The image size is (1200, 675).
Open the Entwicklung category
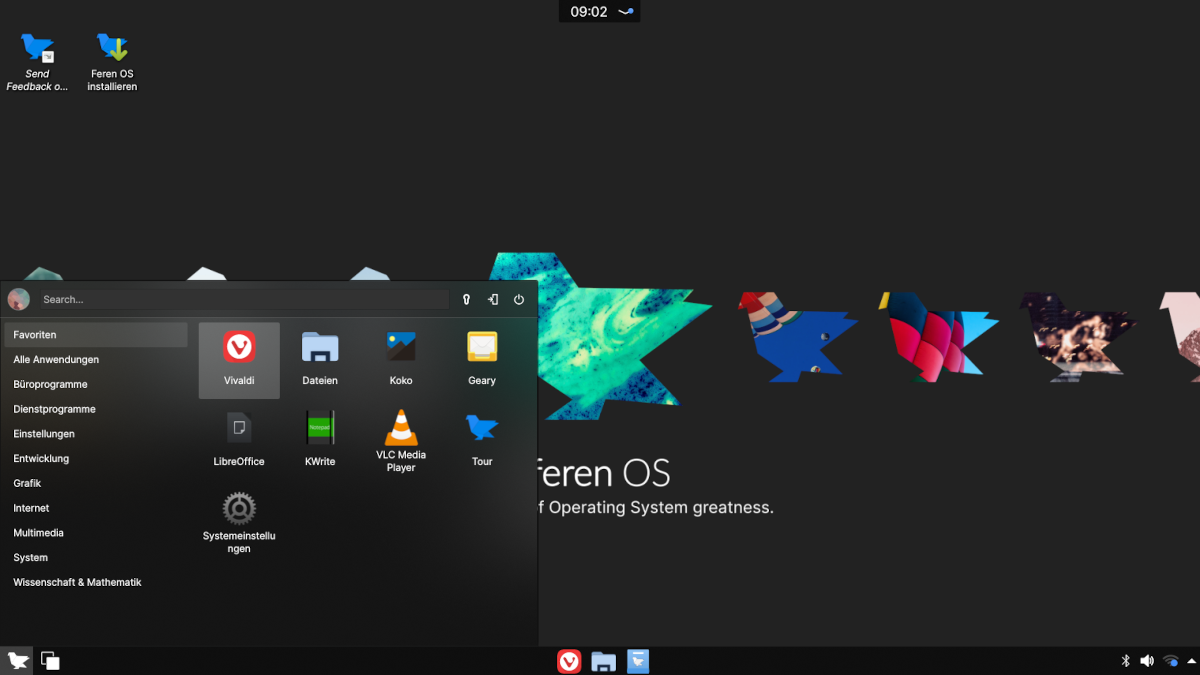point(95,459)
